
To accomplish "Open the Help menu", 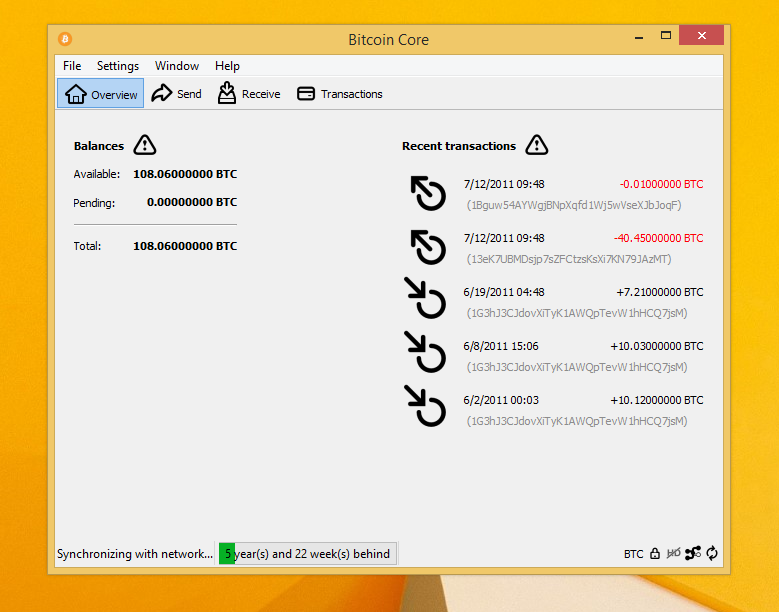I will (x=228, y=66).
